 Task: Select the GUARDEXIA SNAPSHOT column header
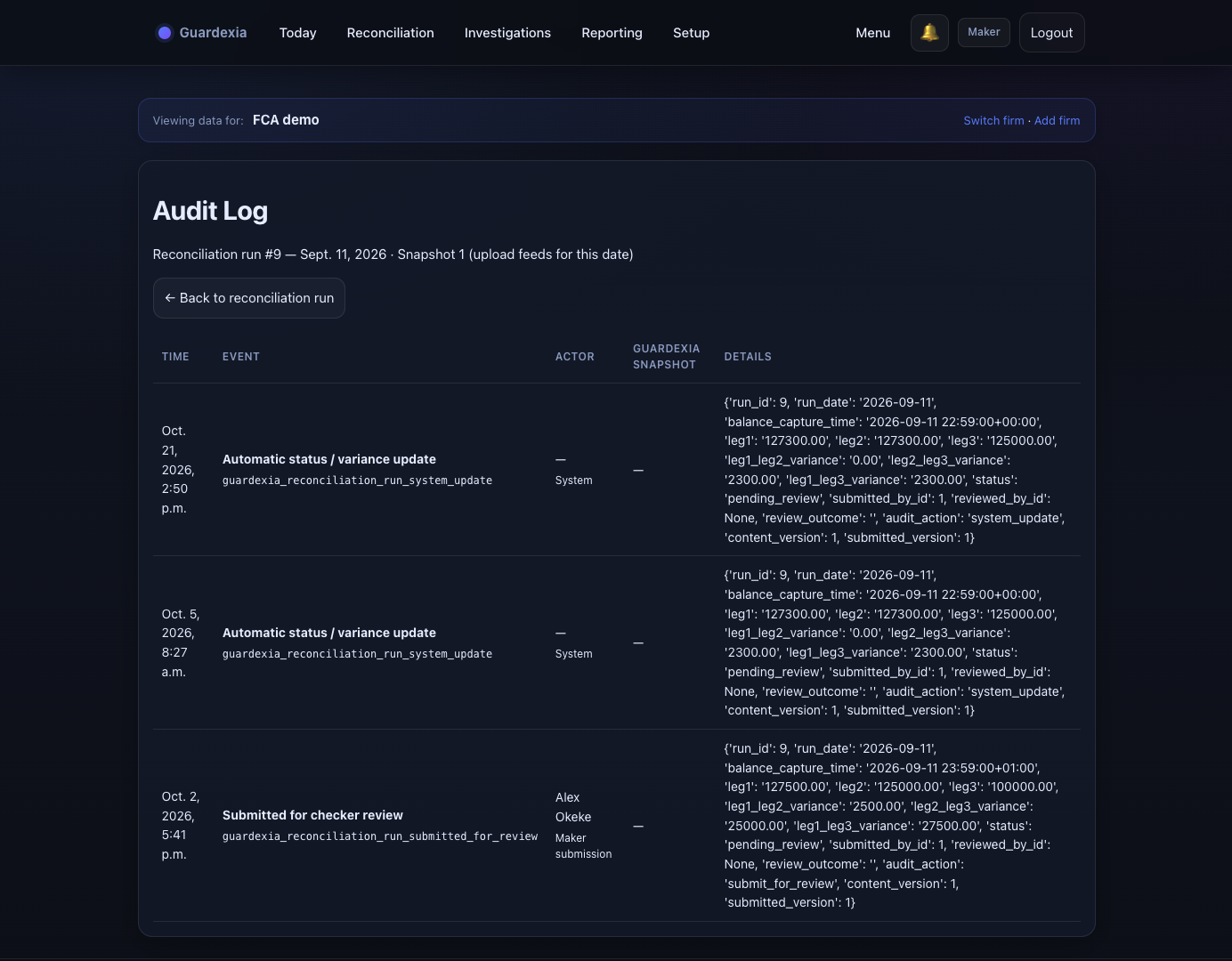coord(666,357)
